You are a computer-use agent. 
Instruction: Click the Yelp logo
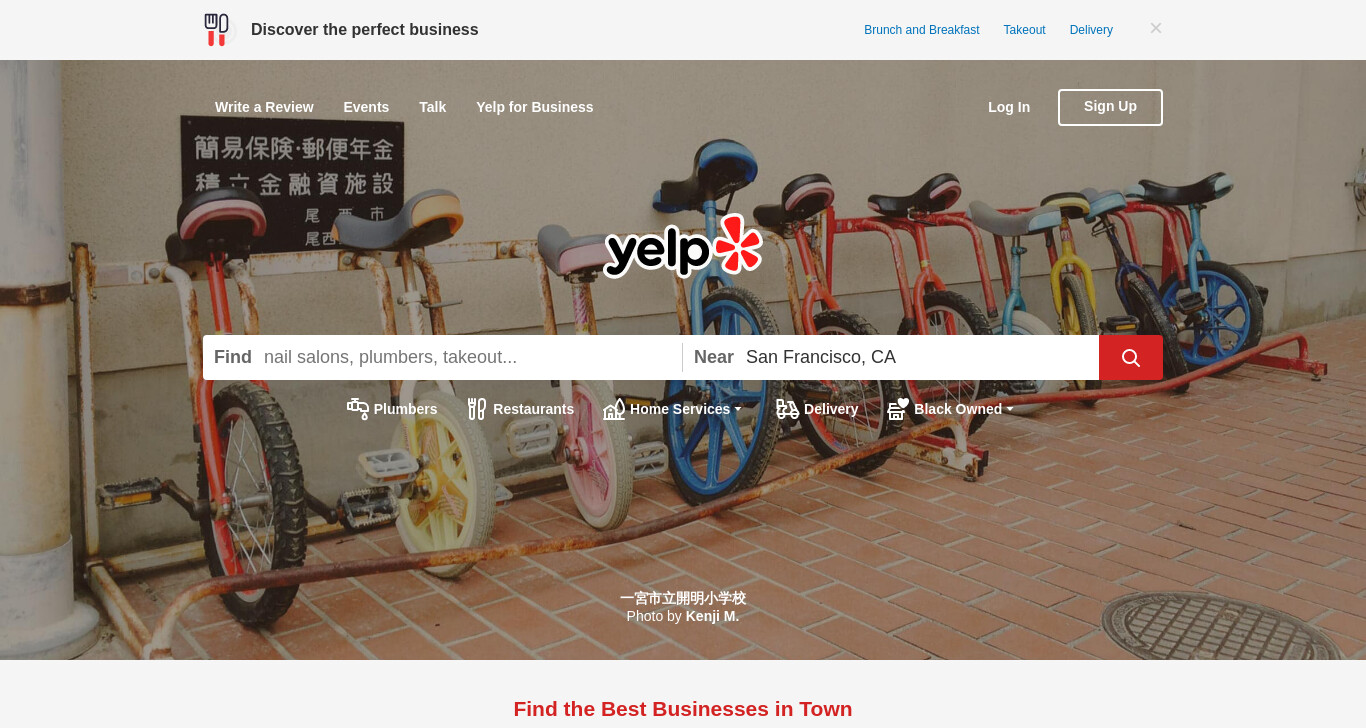[x=683, y=246]
